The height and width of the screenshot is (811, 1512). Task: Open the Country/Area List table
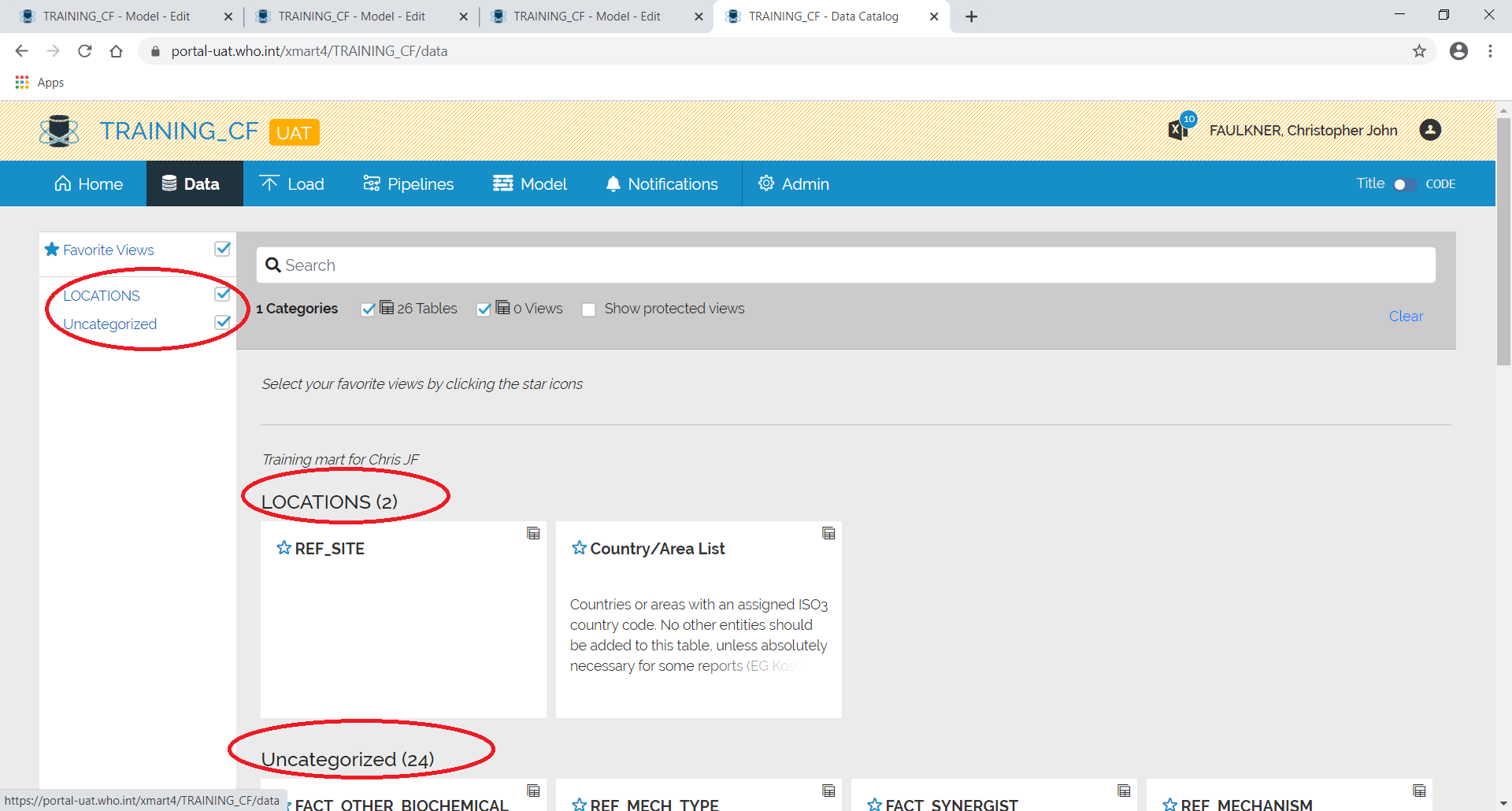(x=658, y=549)
